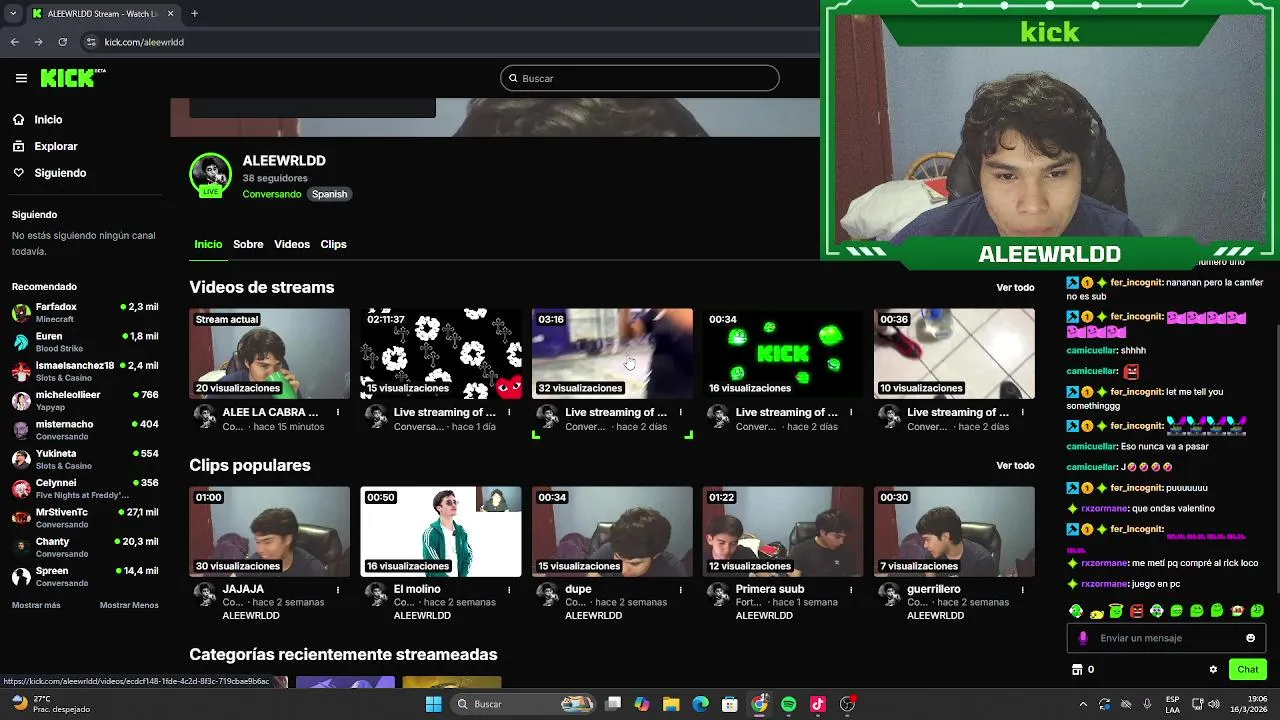Open the Conversando category link under ALEEWRLDD
Viewport: 1280px width, 720px height.
point(271,194)
